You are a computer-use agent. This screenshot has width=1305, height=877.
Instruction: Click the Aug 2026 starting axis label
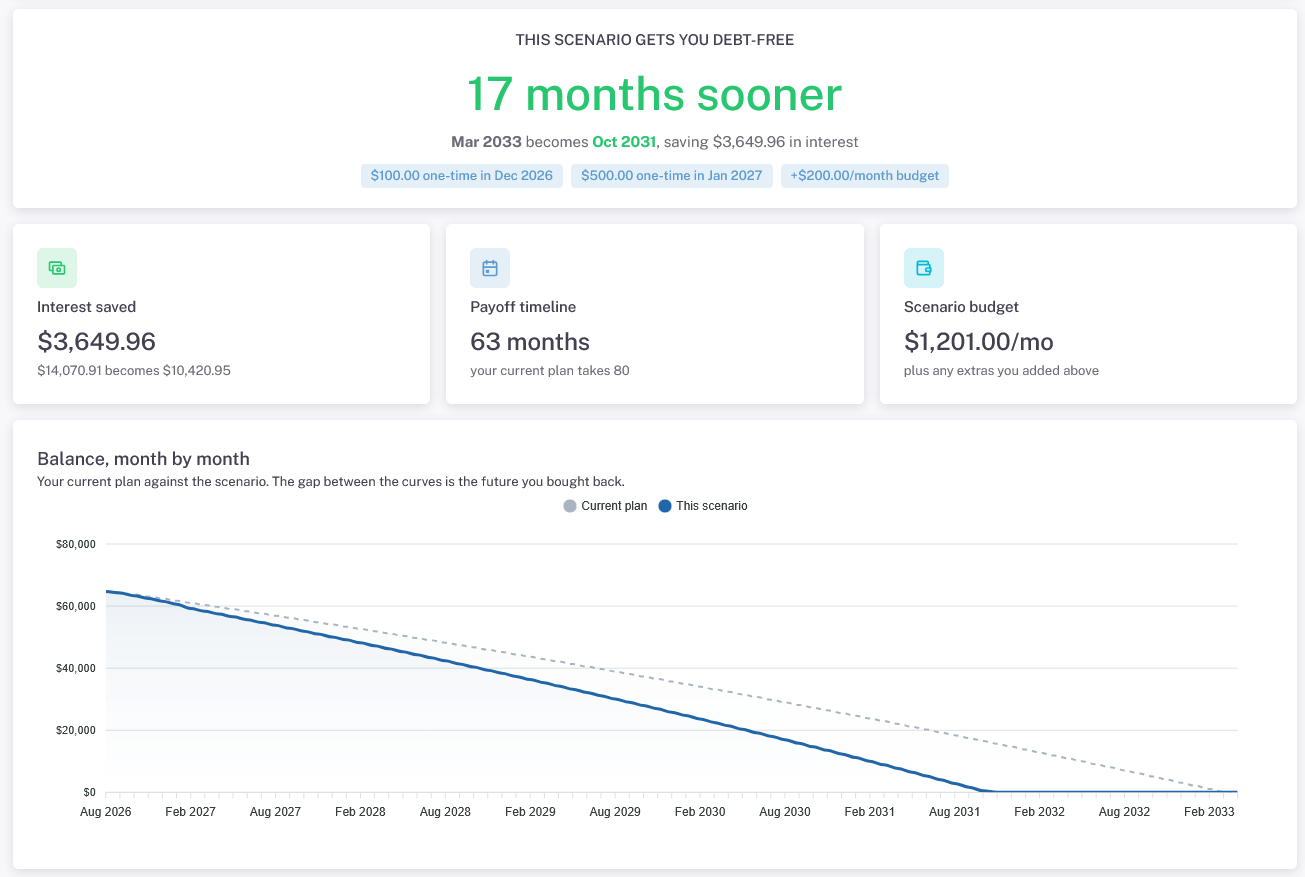[x=106, y=812]
